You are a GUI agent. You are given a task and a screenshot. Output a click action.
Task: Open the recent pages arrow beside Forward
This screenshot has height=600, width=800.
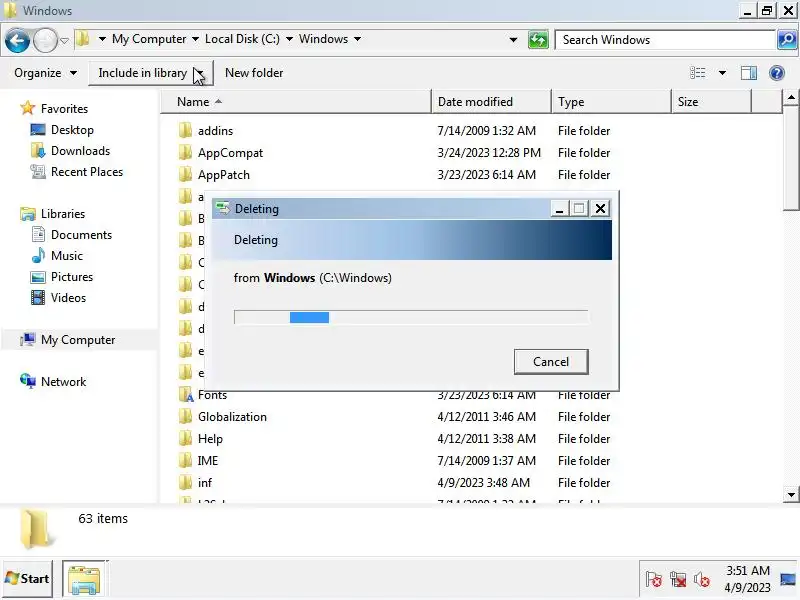(x=64, y=40)
